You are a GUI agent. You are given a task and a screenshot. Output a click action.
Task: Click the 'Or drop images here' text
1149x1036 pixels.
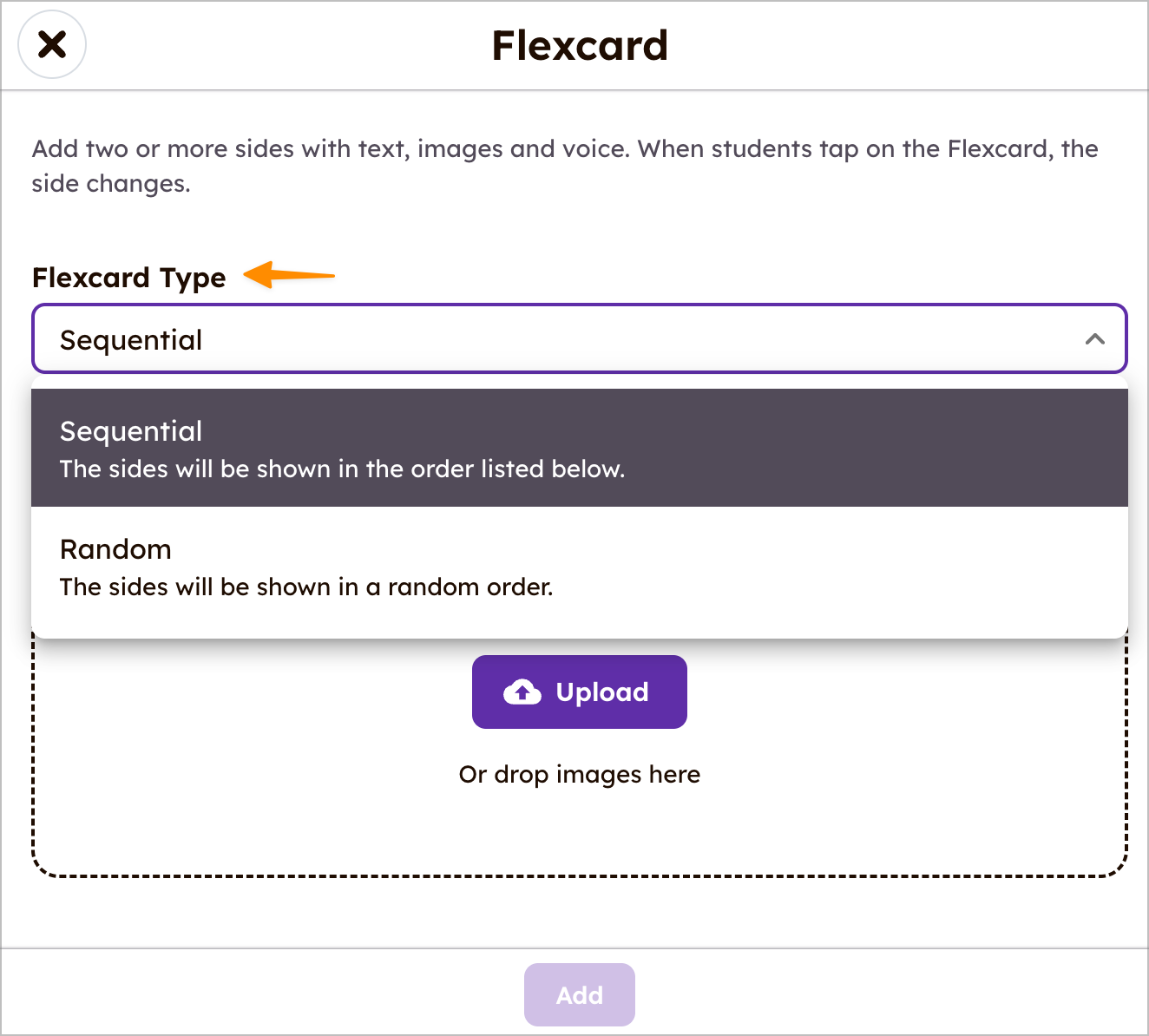579,774
